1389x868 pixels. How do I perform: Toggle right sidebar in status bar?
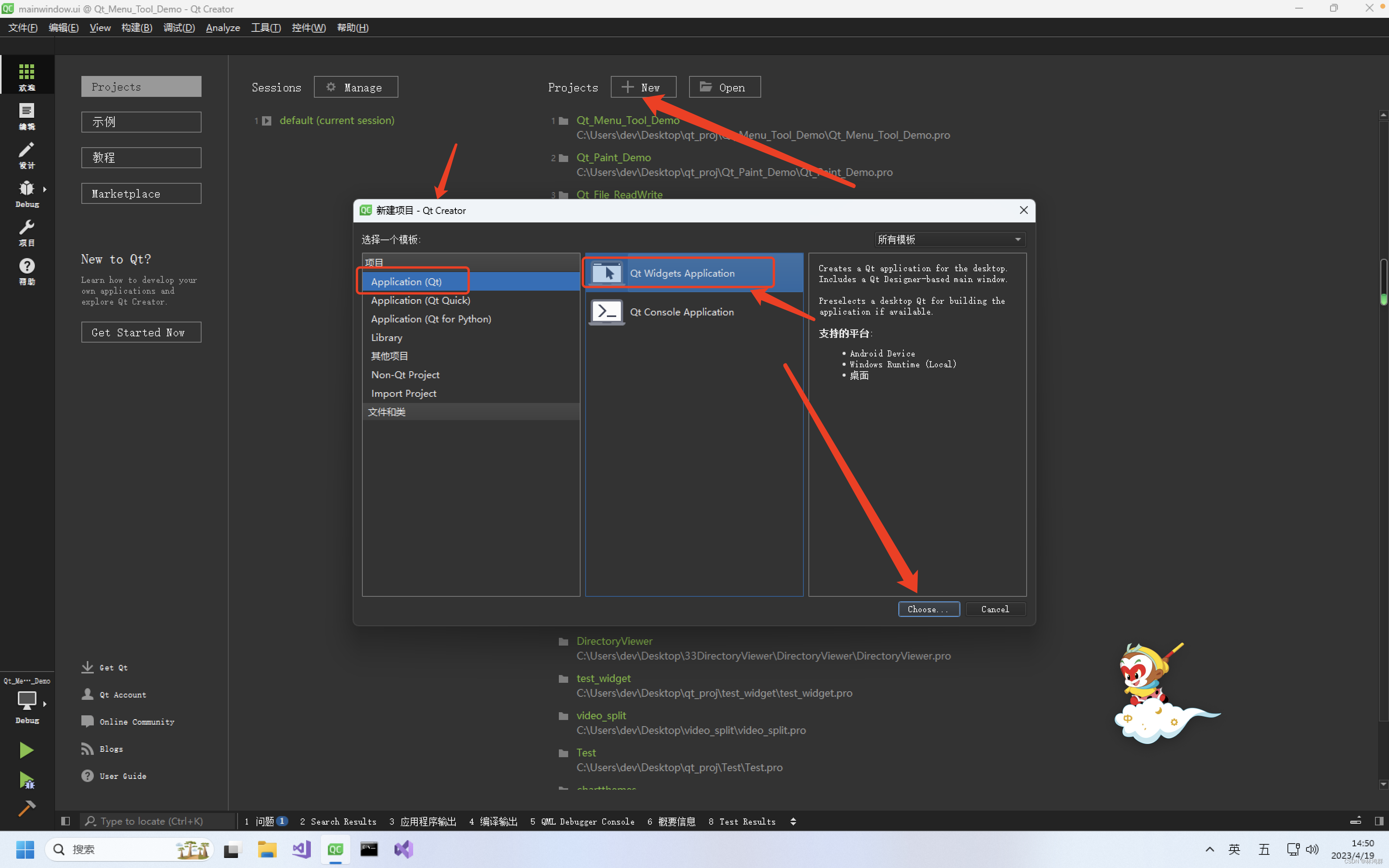(x=1379, y=821)
